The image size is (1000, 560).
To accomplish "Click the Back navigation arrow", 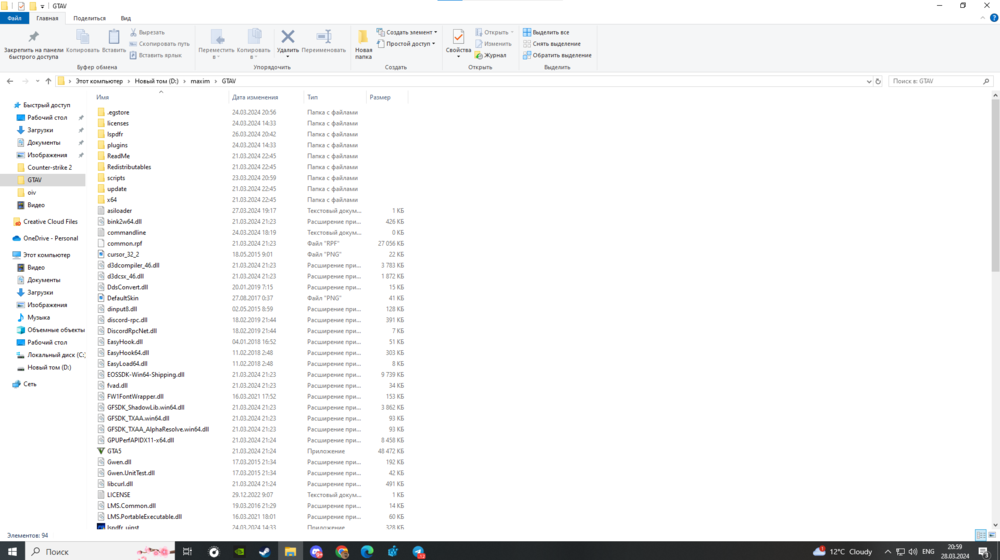I will (x=10, y=81).
